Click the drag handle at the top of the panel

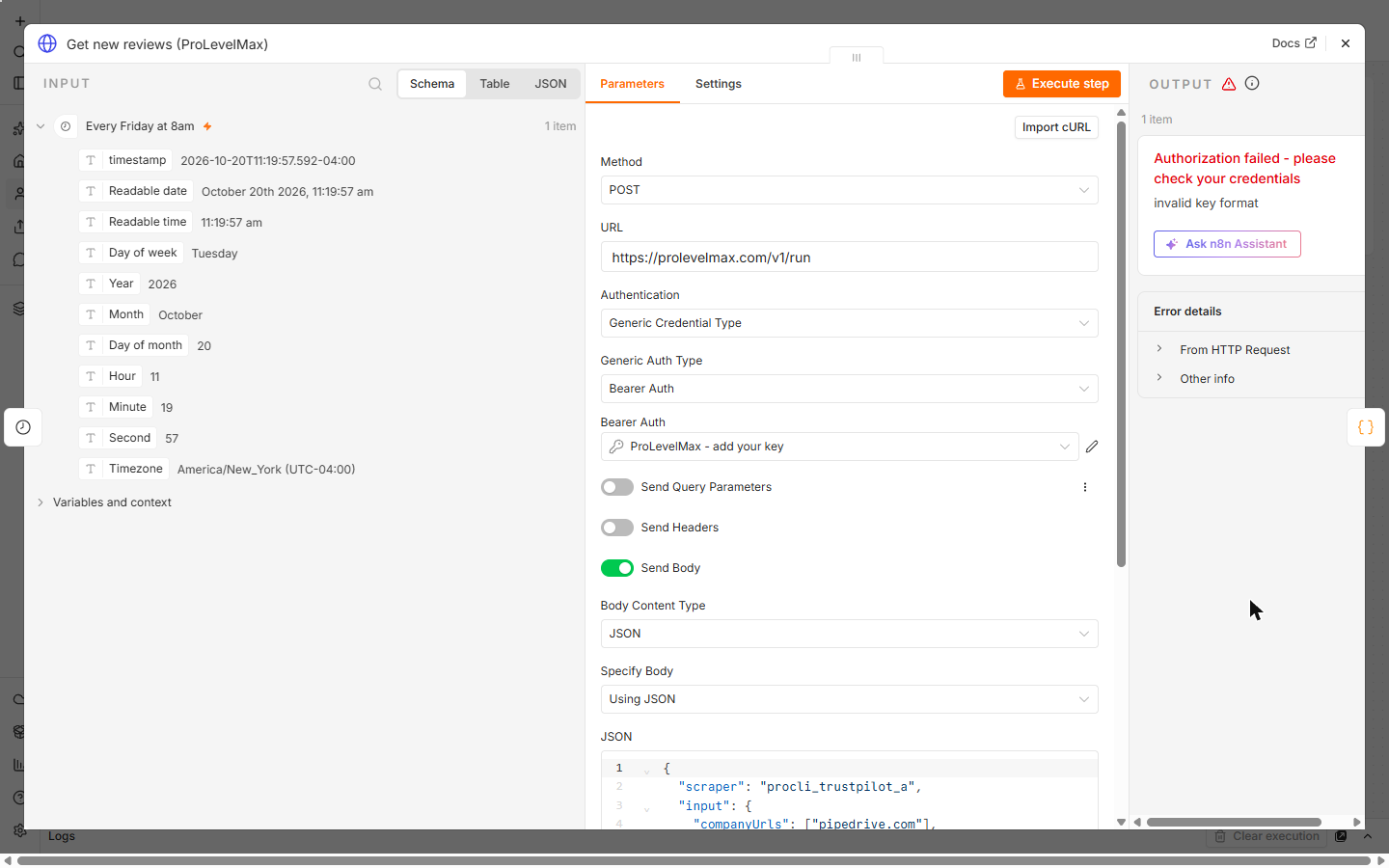pyautogui.click(x=856, y=58)
